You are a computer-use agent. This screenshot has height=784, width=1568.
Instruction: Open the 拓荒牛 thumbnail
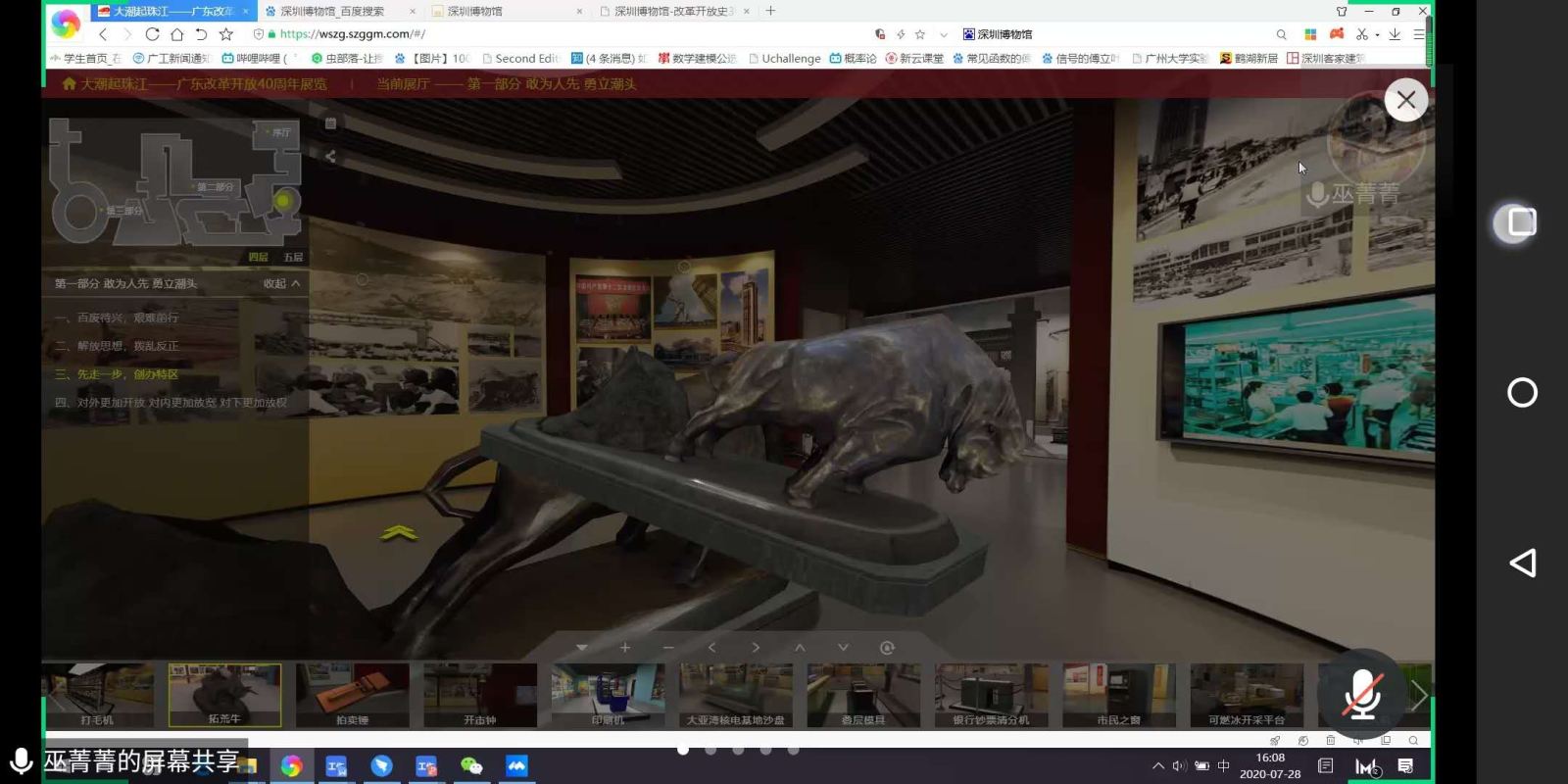(x=224, y=695)
